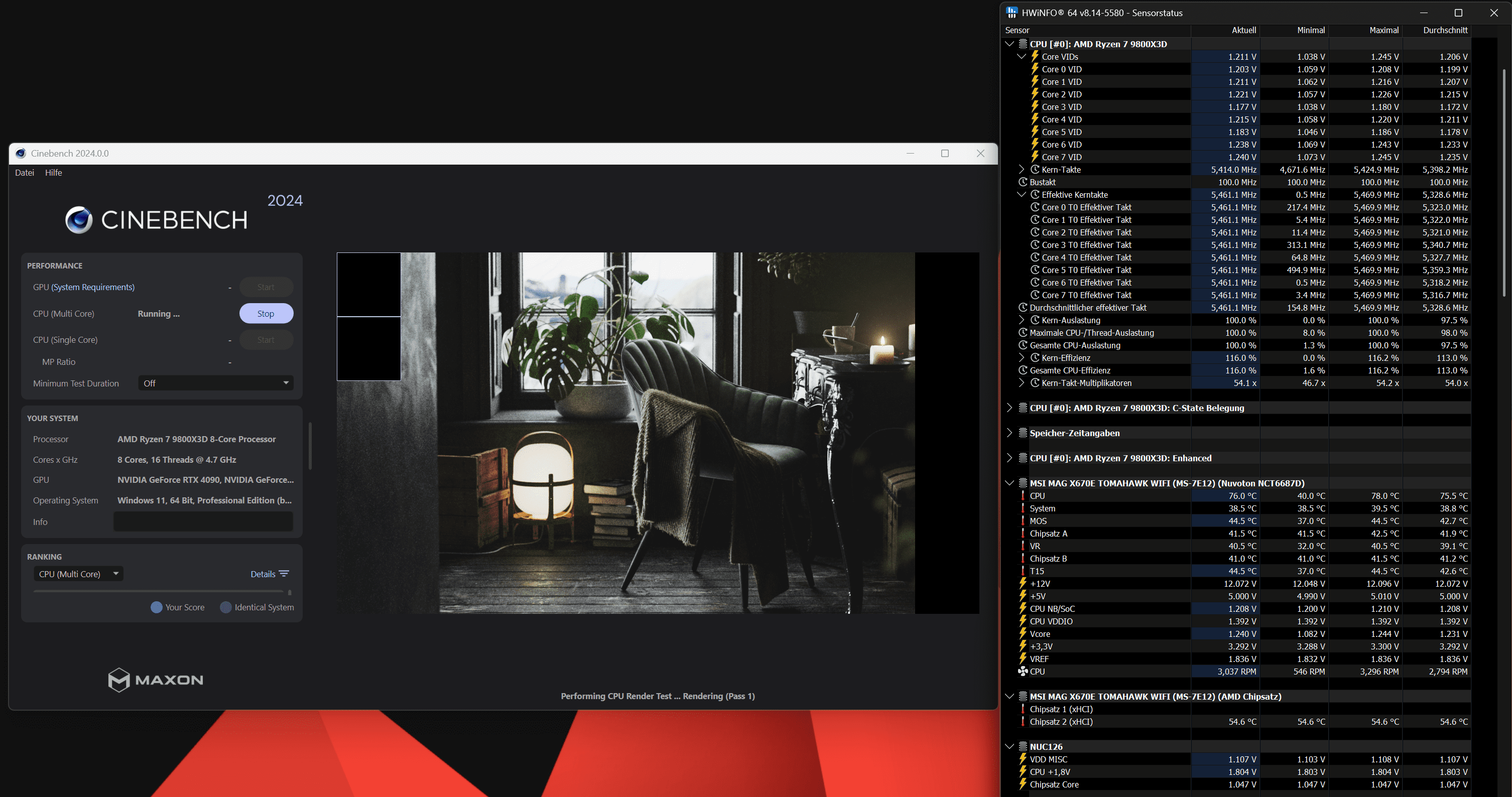Click the Durchschnitt column header

[x=1437, y=30]
